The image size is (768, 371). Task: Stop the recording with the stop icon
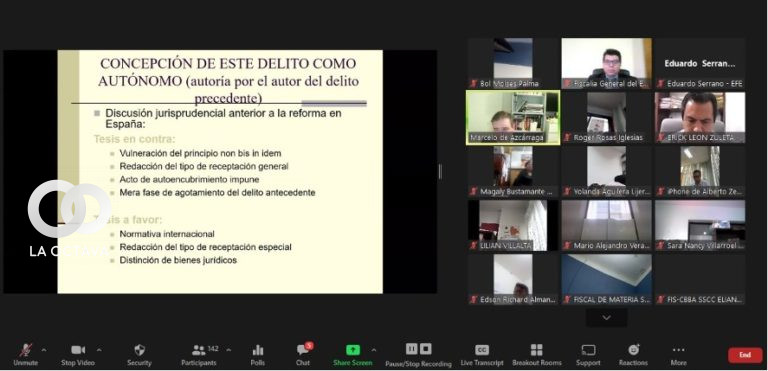pos(426,349)
